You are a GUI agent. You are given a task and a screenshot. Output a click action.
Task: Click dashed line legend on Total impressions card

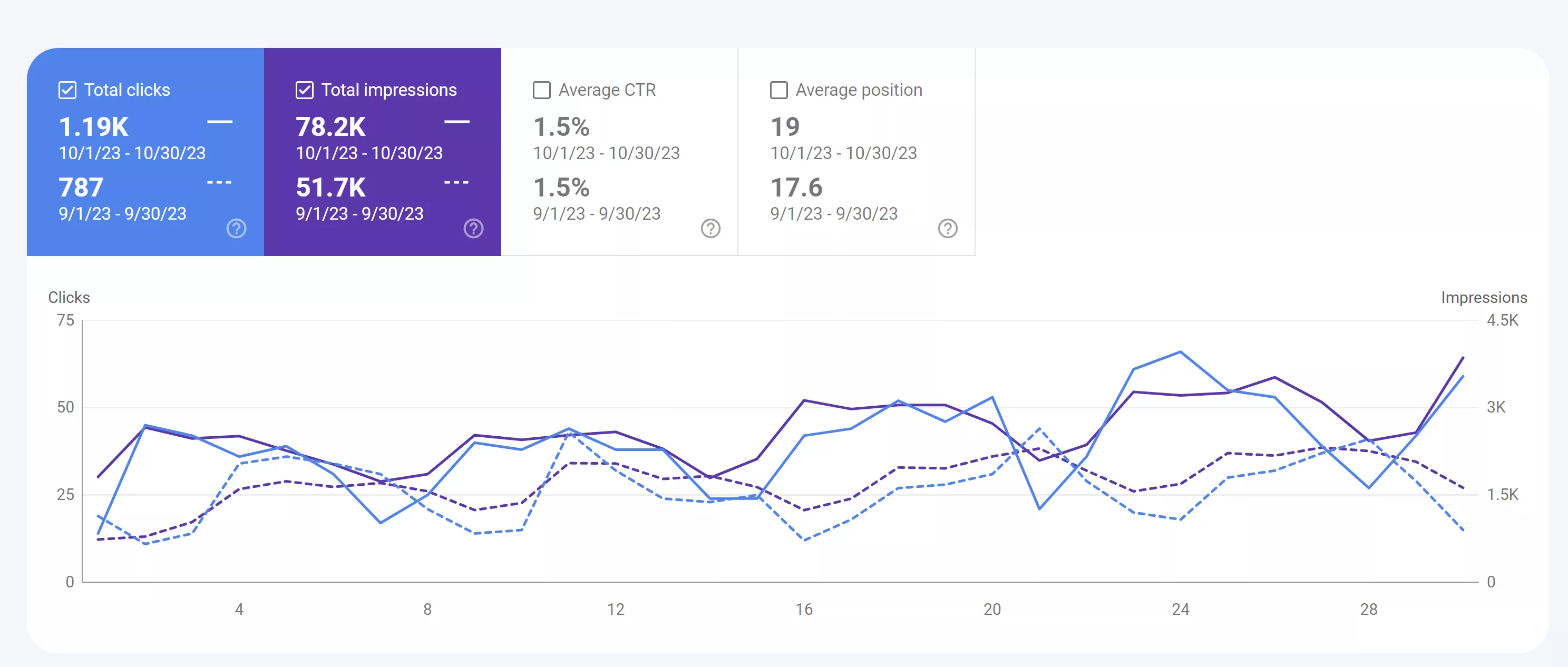click(x=456, y=182)
